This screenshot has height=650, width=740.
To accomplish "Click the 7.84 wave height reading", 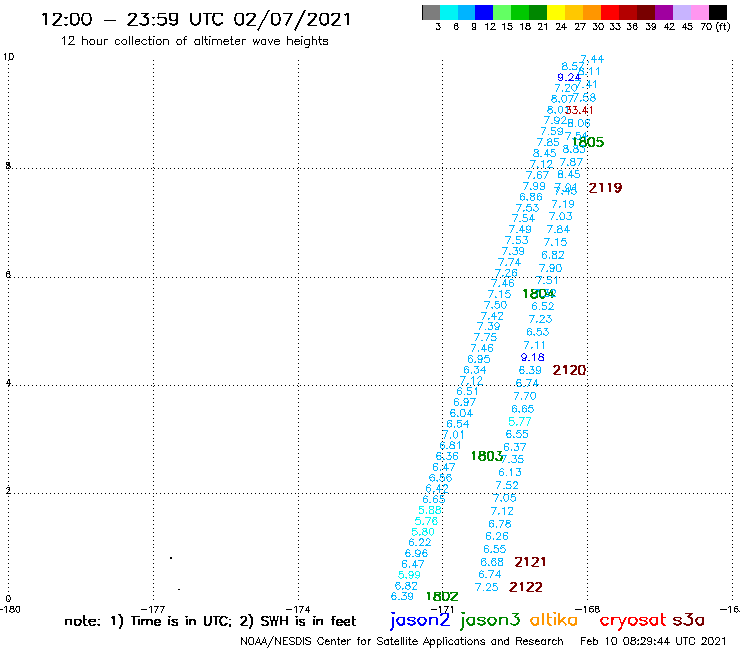I will point(558,229).
